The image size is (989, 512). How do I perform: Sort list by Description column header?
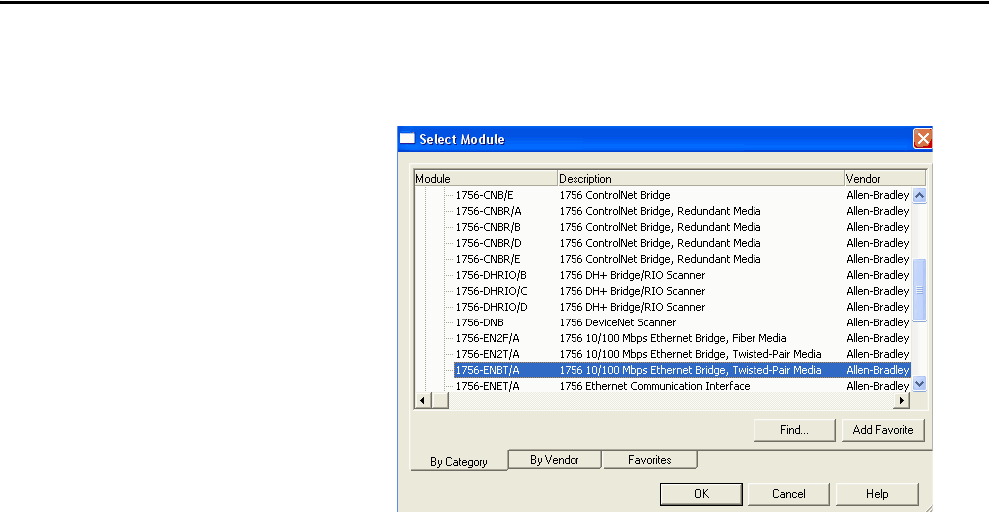[701, 178]
